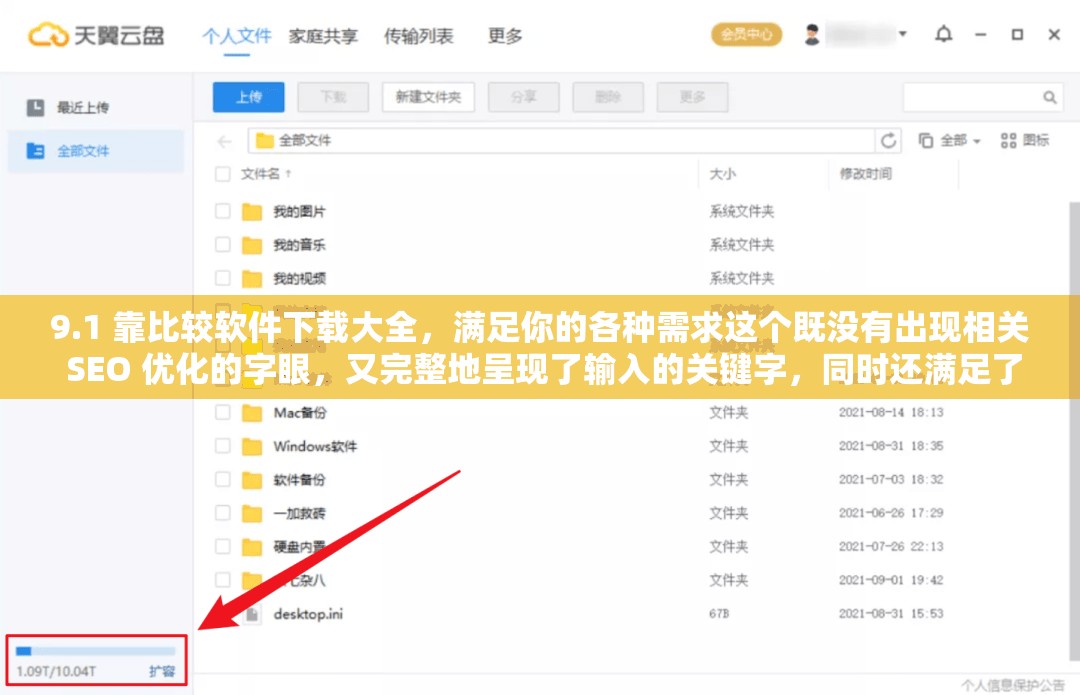Click the 我的图片 folder icon

[252, 211]
